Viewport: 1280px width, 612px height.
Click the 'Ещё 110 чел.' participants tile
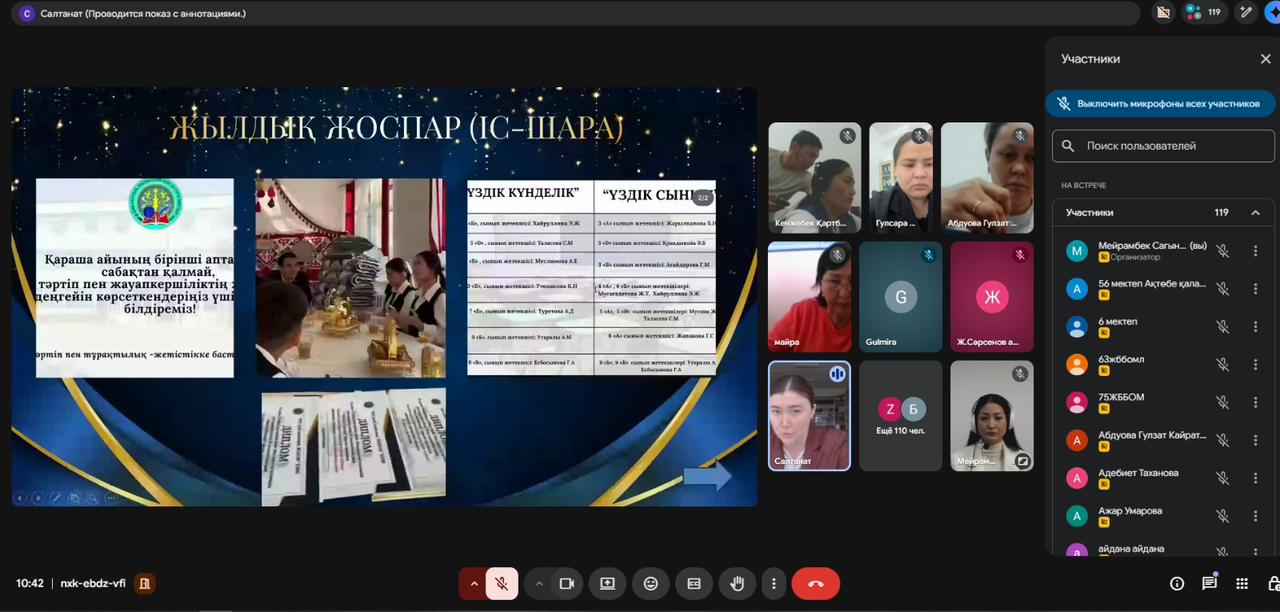click(x=900, y=416)
